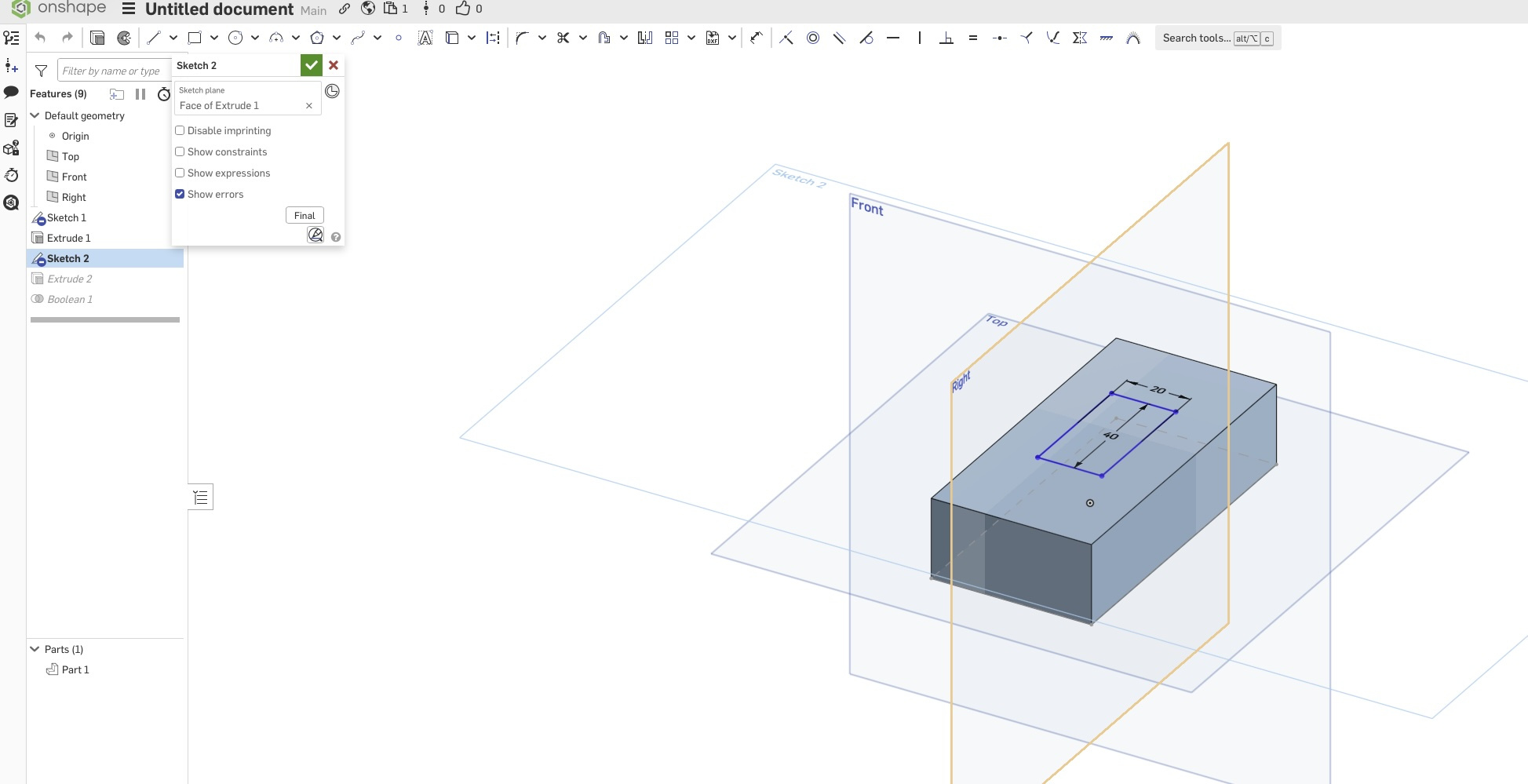Apply the Perpendicular constraint

946,38
